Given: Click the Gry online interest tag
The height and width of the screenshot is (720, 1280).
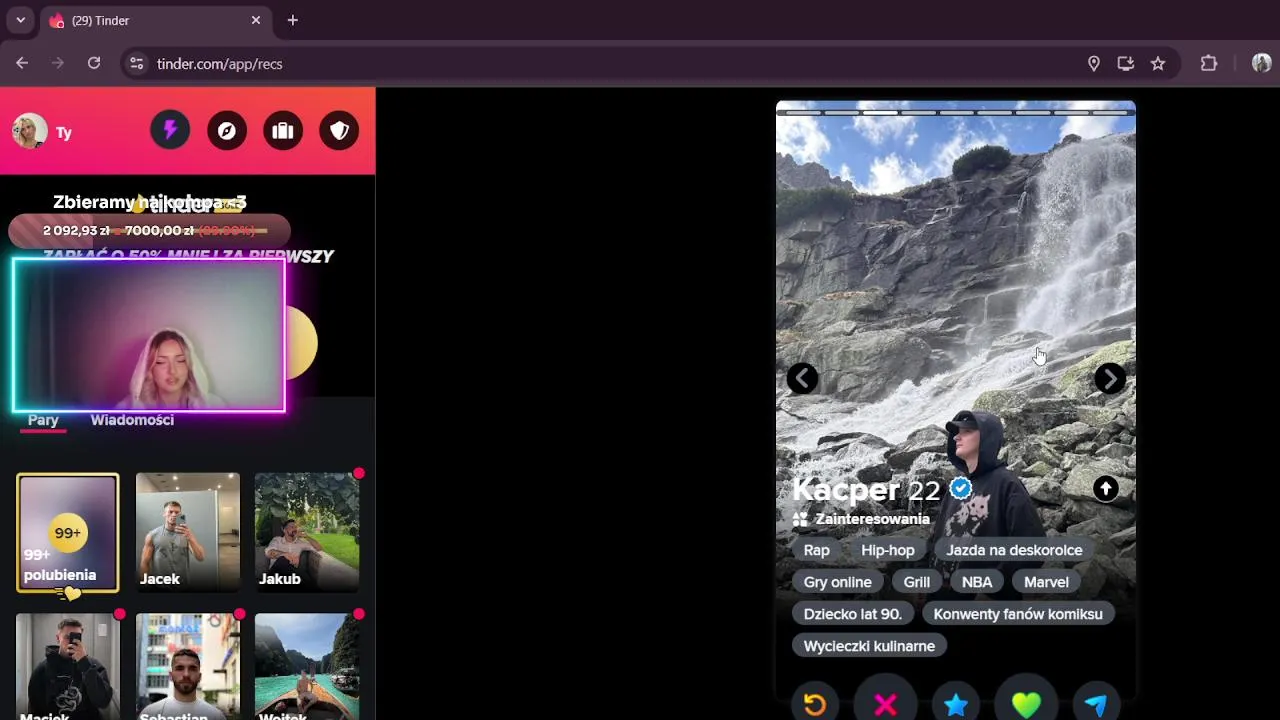Looking at the screenshot, I should [x=837, y=582].
